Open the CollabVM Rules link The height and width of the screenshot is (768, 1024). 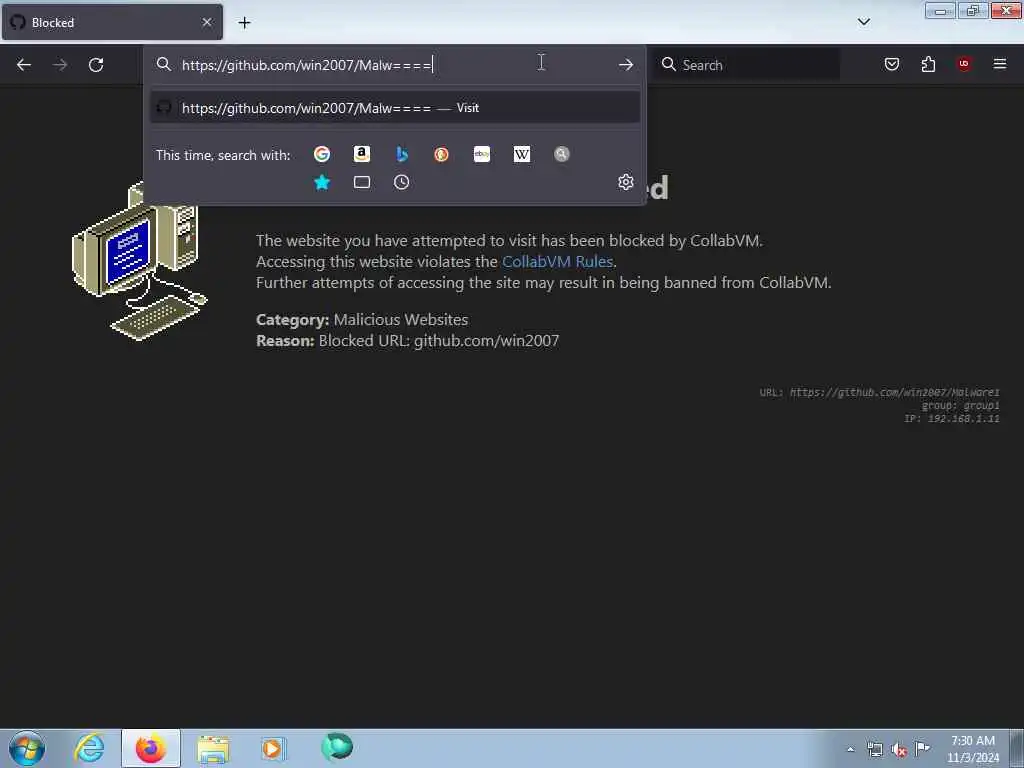(x=557, y=261)
